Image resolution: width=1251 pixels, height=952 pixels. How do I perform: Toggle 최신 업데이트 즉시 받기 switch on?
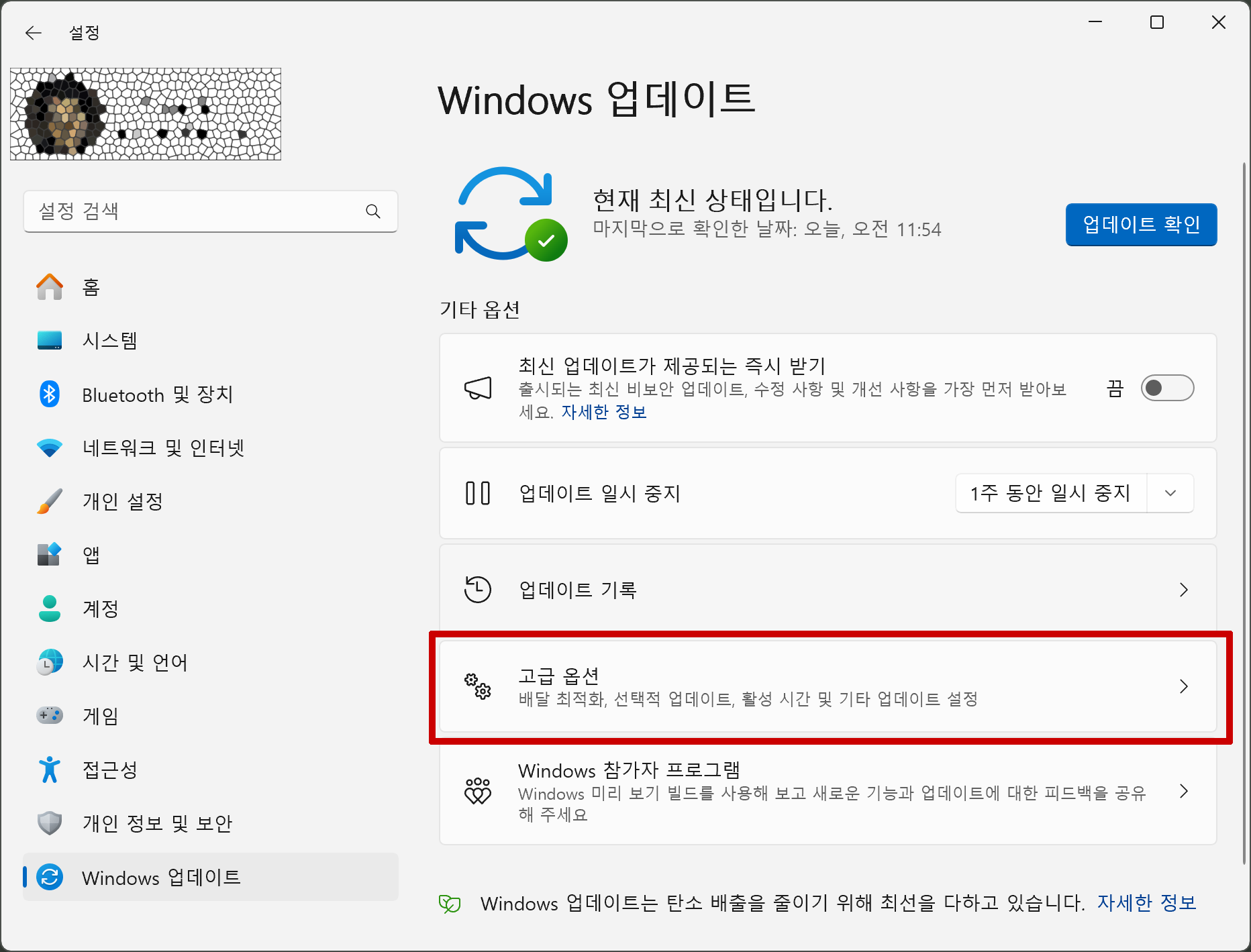1167,388
